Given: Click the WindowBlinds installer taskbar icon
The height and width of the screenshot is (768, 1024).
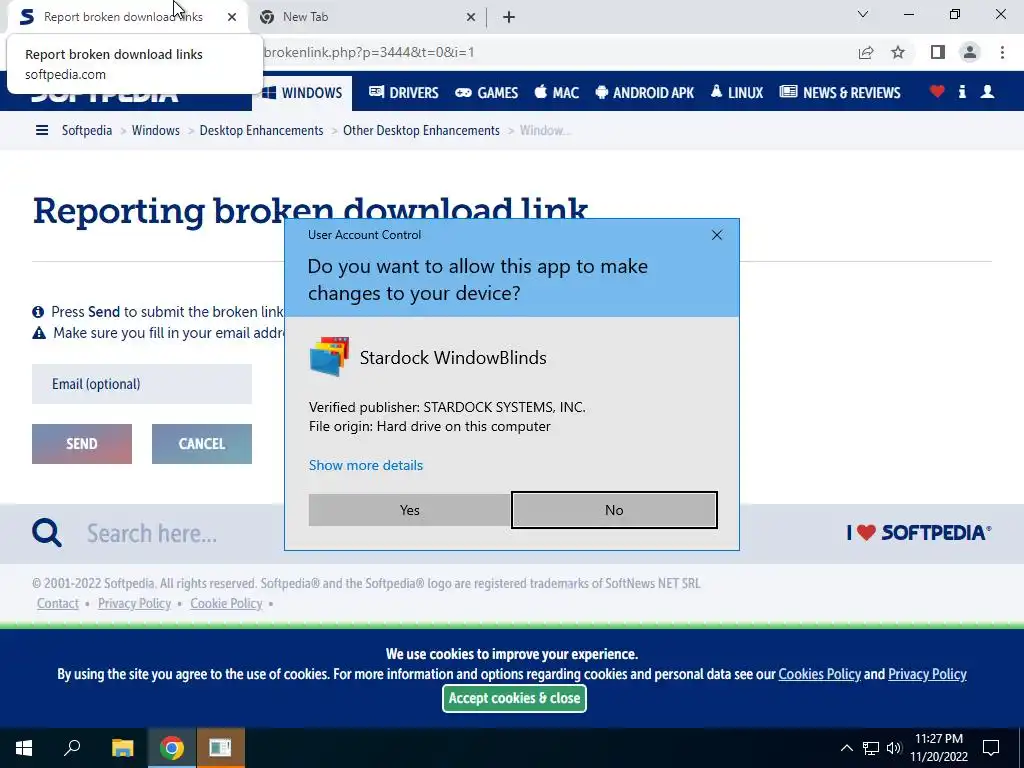Looking at the screenshot, I should click(220, 748).
